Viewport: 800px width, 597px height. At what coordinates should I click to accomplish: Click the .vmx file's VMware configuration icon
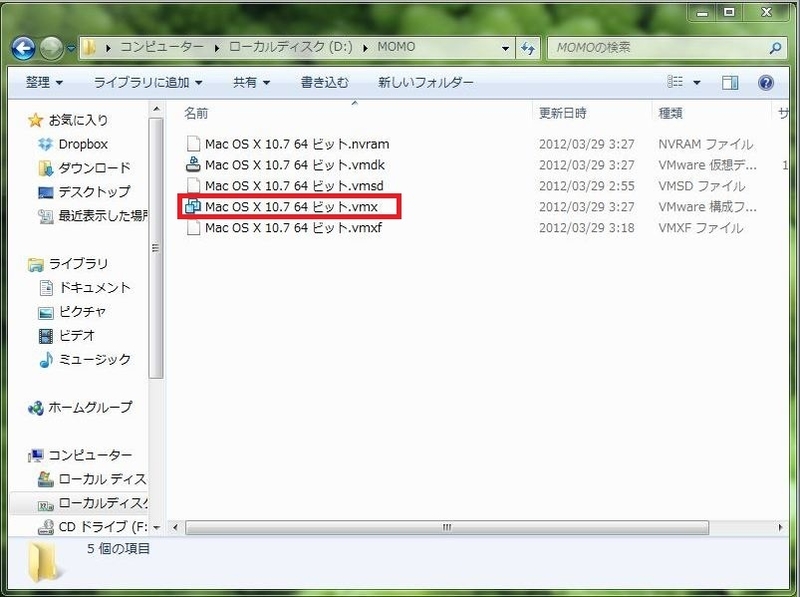click(x=193, y=206)
